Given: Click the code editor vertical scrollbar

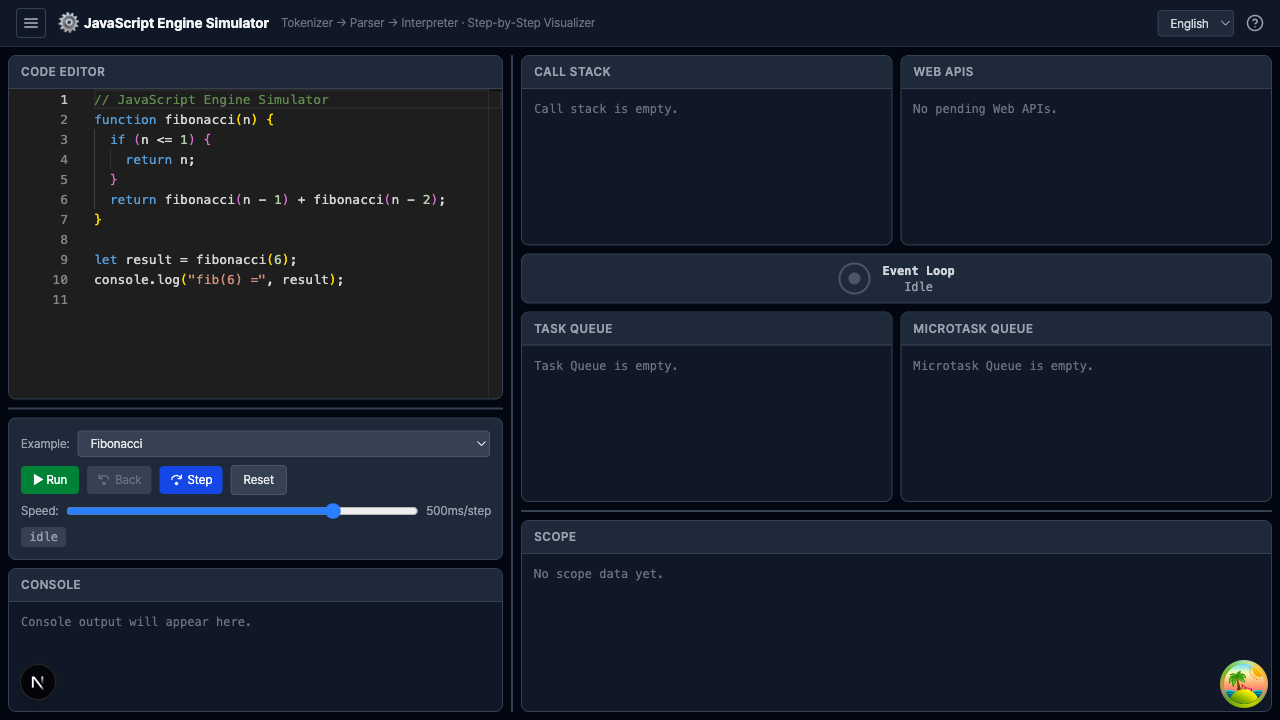Looking at the screenshot, I should [495, 240].
